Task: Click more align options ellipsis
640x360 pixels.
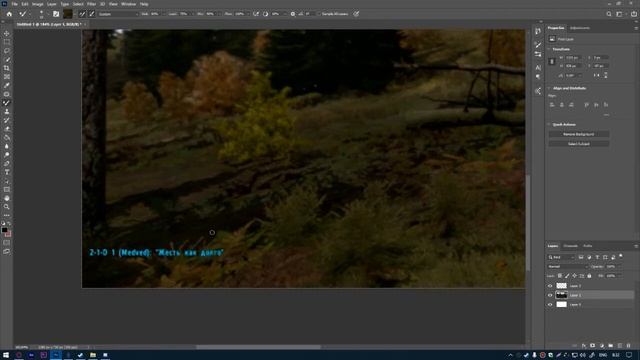Action: coord(606,115)
